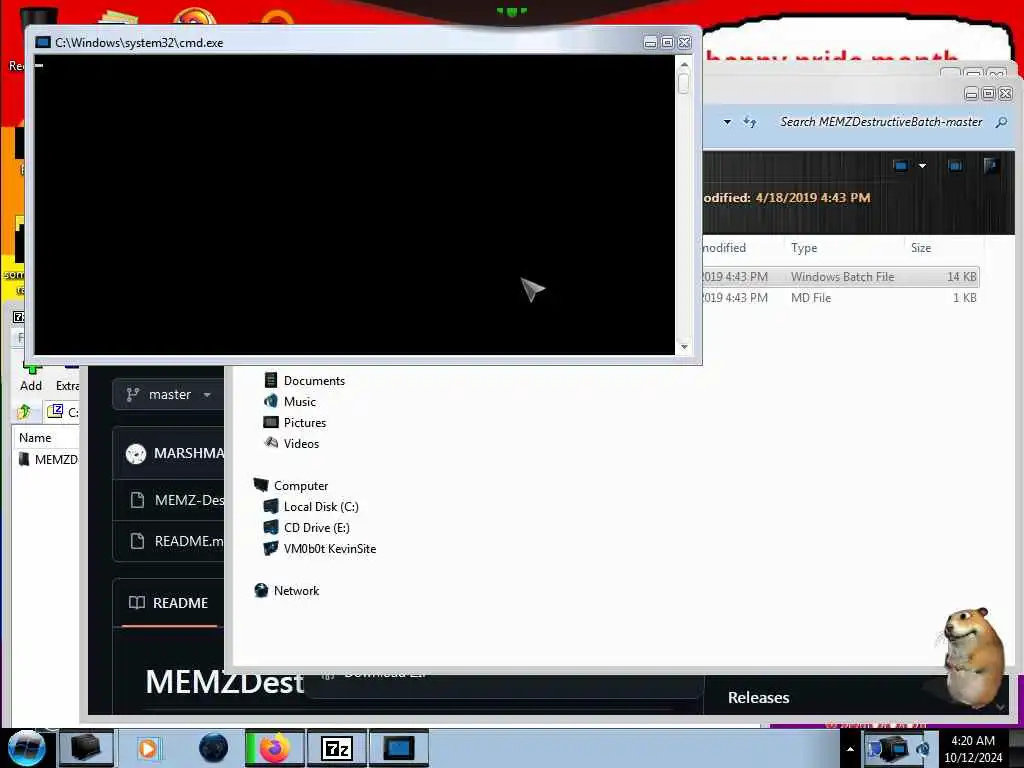Image resolution: width=1024 pixels, height=768 pixels.
Task: Open MARSHMA author avatar on GitHub
Action: click(136, 453)
